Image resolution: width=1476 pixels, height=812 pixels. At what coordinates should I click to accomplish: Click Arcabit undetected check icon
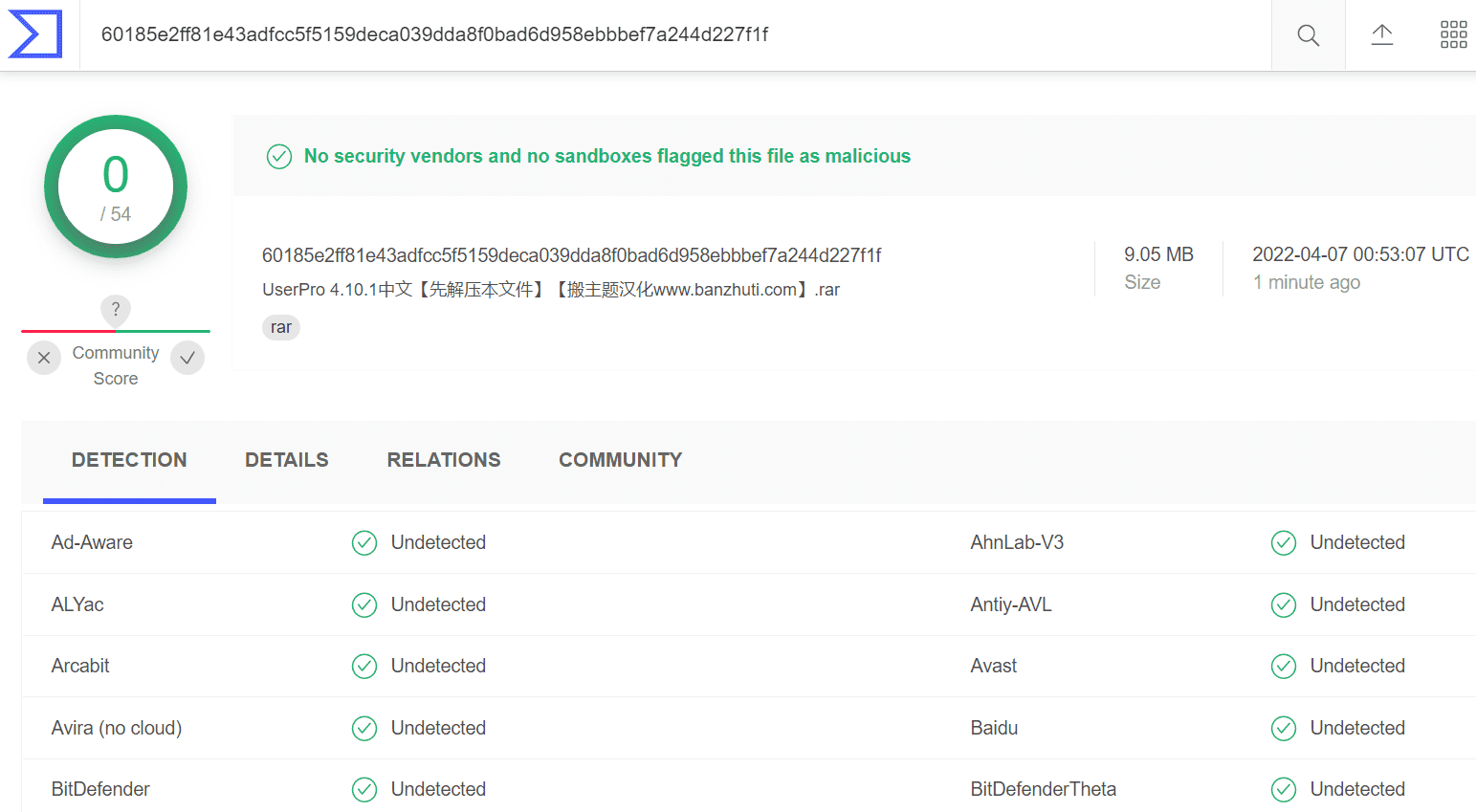click(364, 667)
